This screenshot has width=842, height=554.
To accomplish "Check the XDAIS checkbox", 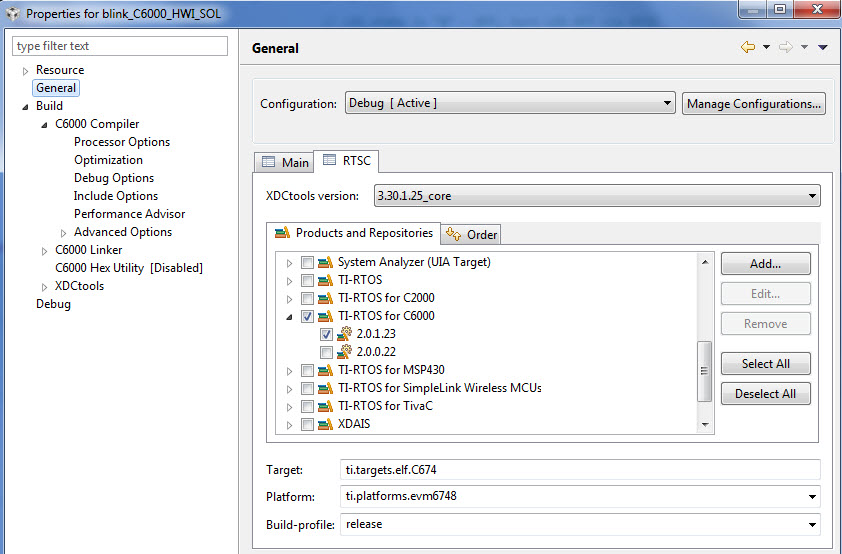I will [x=307, y=425].
